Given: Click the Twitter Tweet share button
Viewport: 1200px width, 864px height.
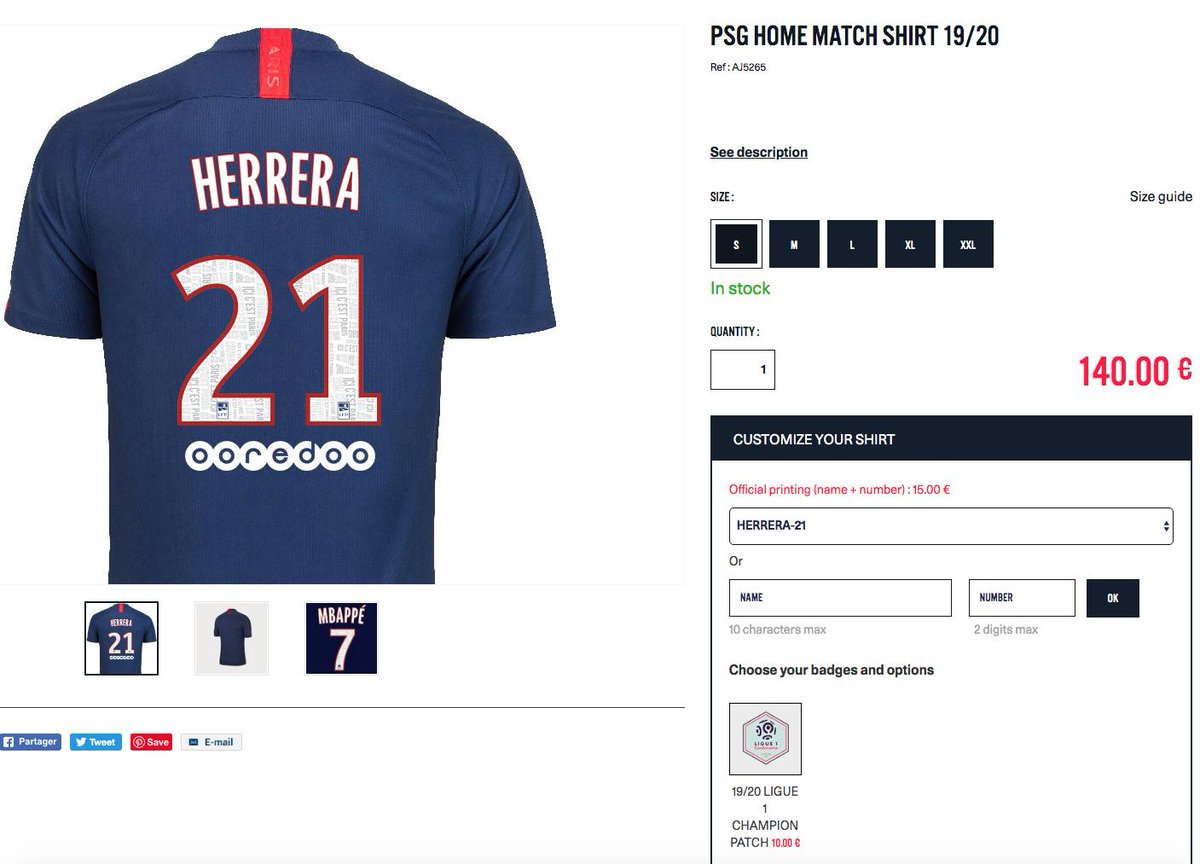Looking at the screenshot, I should pyautogui.click(x=95, y=742).
